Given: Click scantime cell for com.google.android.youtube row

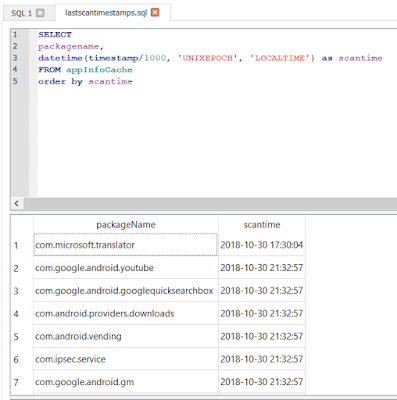Looking at the screenshot, I should (262, 268).
